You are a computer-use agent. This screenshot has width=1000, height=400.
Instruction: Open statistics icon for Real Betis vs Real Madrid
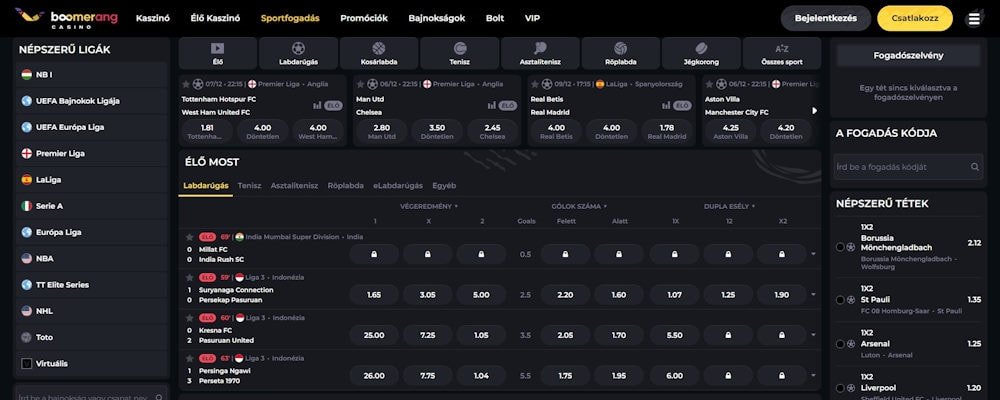[x=666, y=106]
